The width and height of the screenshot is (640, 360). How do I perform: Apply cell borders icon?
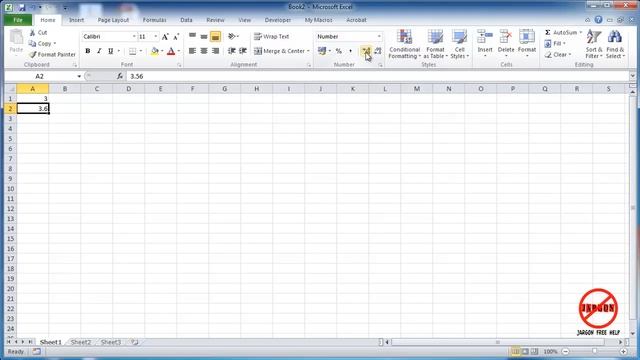[x=133, y=51]
